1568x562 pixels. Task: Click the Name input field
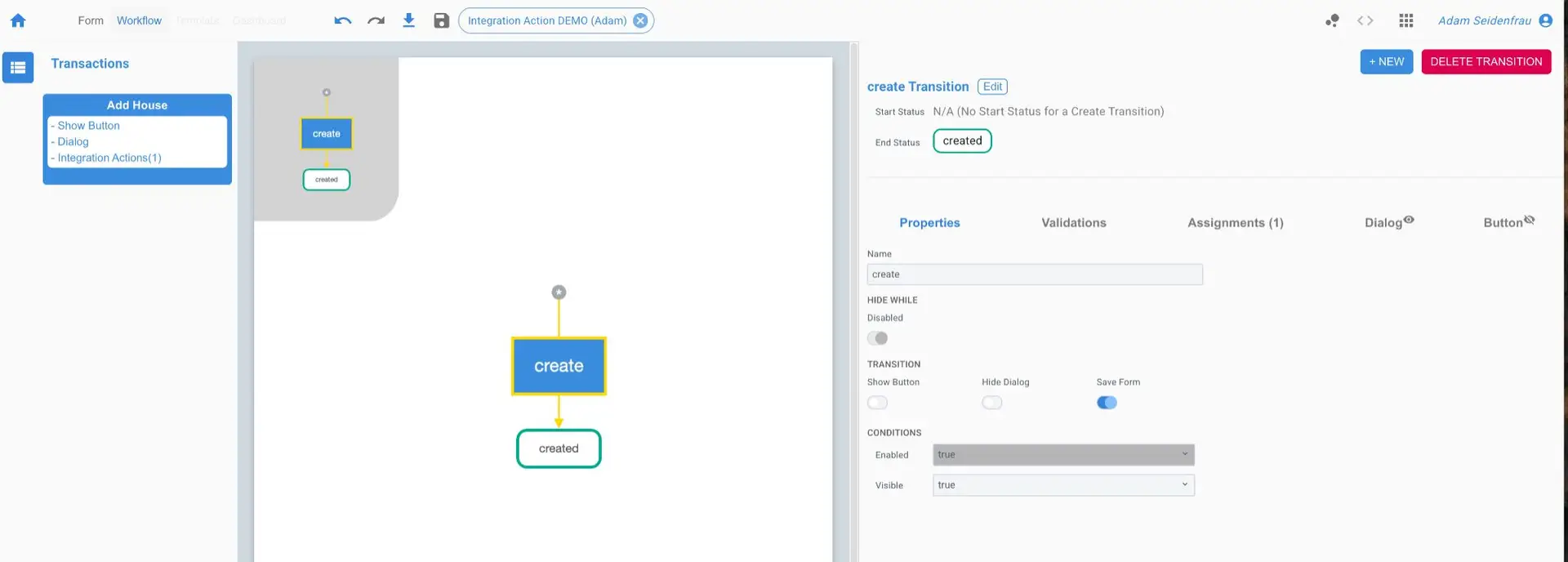[x=1035, y=274]
